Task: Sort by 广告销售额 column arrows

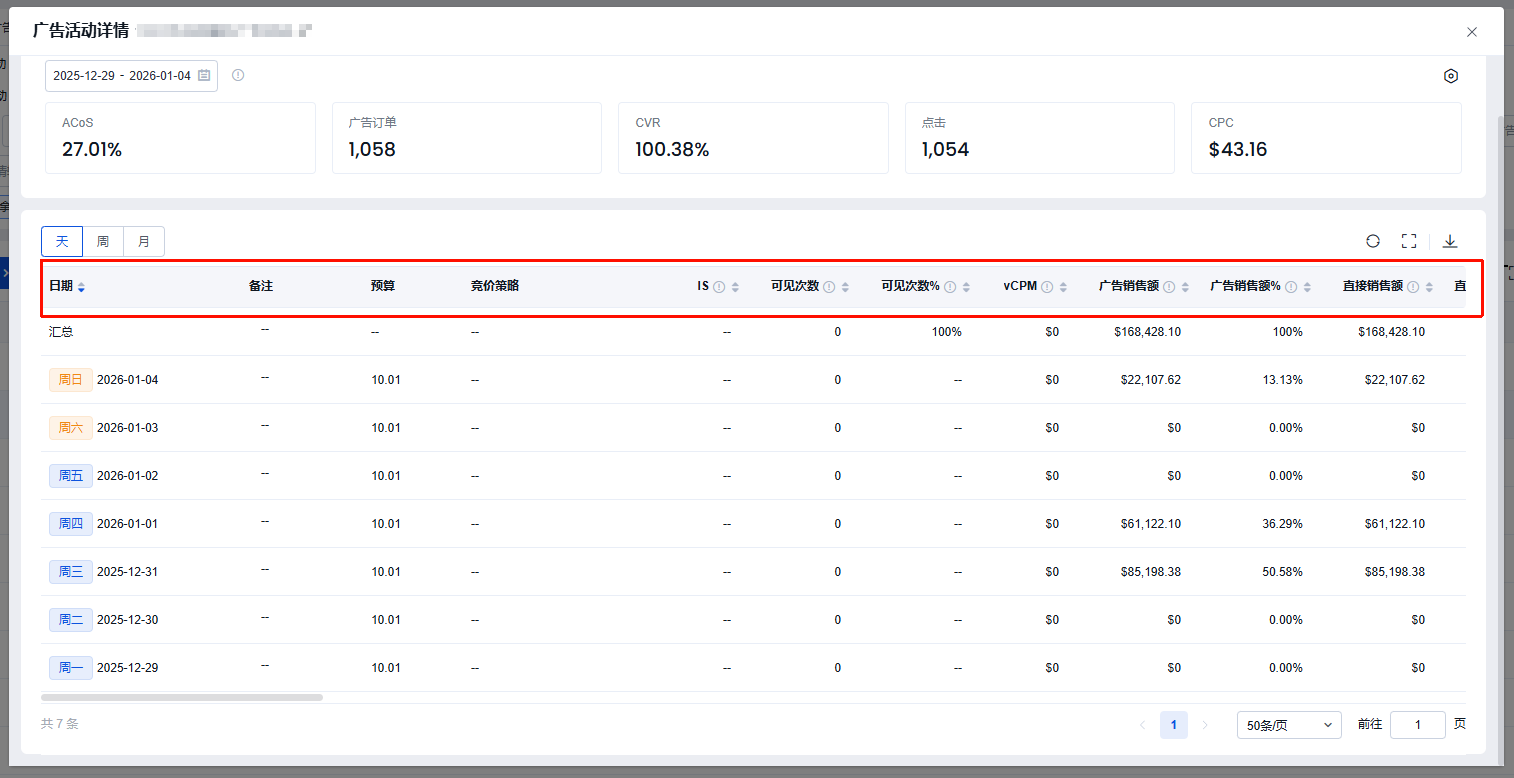Action: pos(1185,287)
